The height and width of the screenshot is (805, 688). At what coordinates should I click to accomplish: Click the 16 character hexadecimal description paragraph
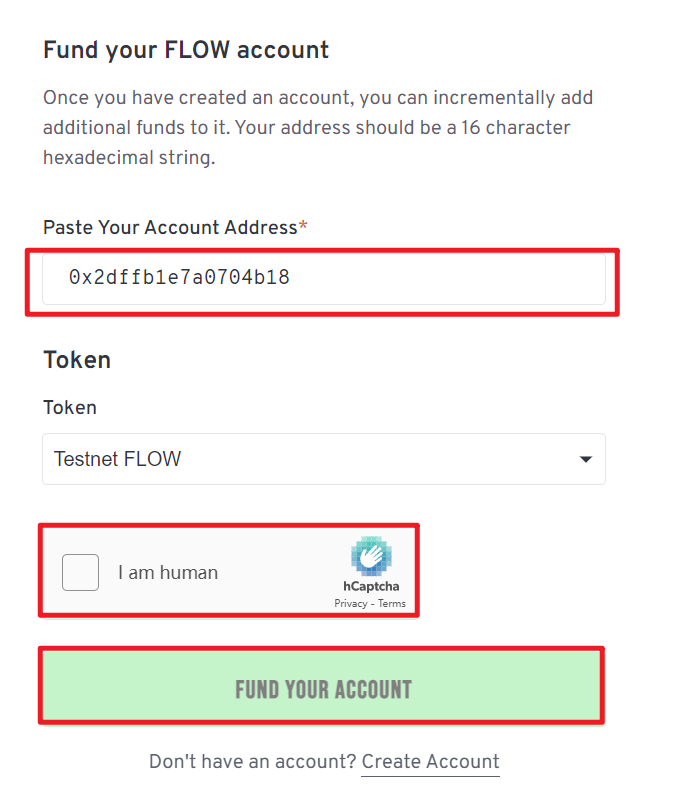coord(318,128)
